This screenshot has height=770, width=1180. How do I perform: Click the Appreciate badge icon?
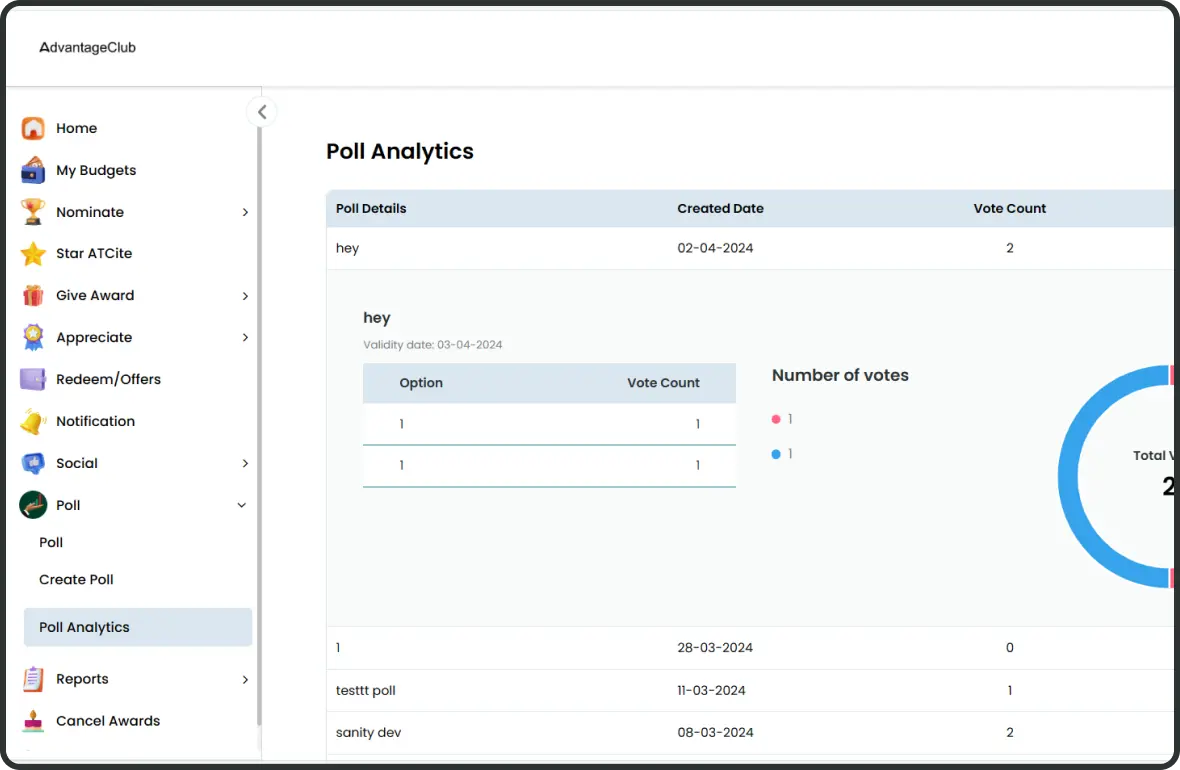33,338
